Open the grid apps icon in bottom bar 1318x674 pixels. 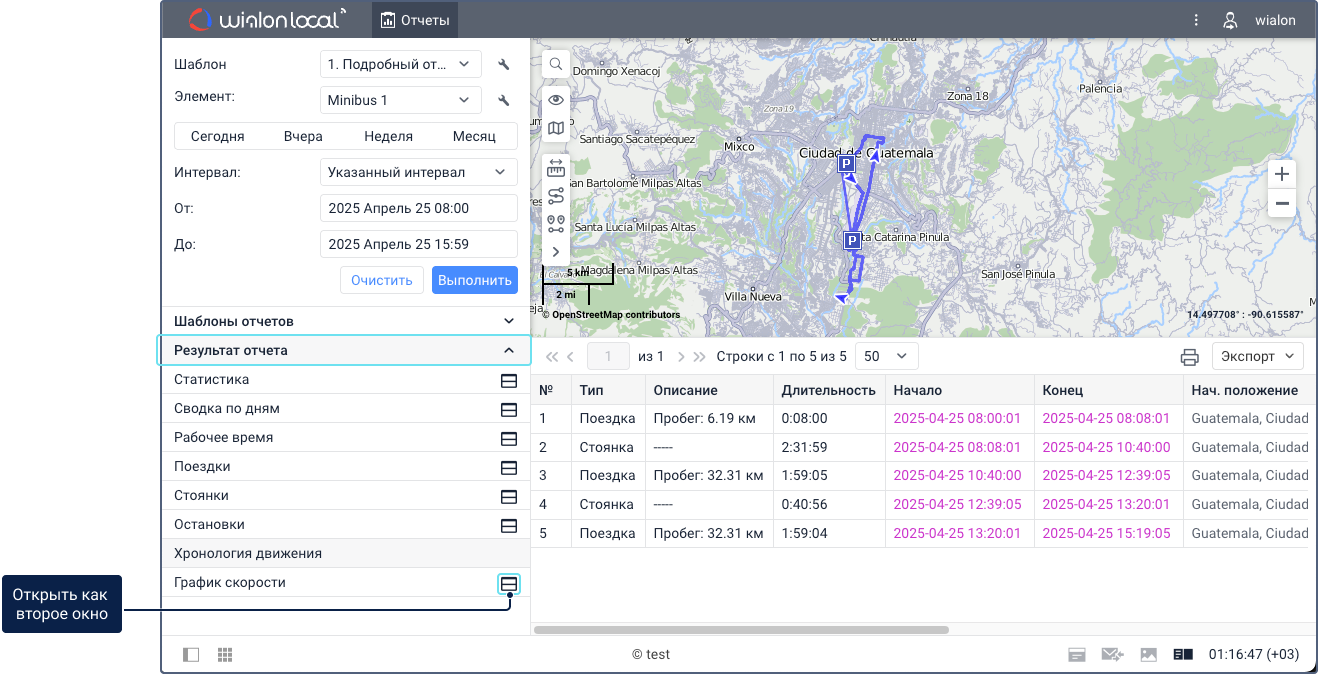225,655
